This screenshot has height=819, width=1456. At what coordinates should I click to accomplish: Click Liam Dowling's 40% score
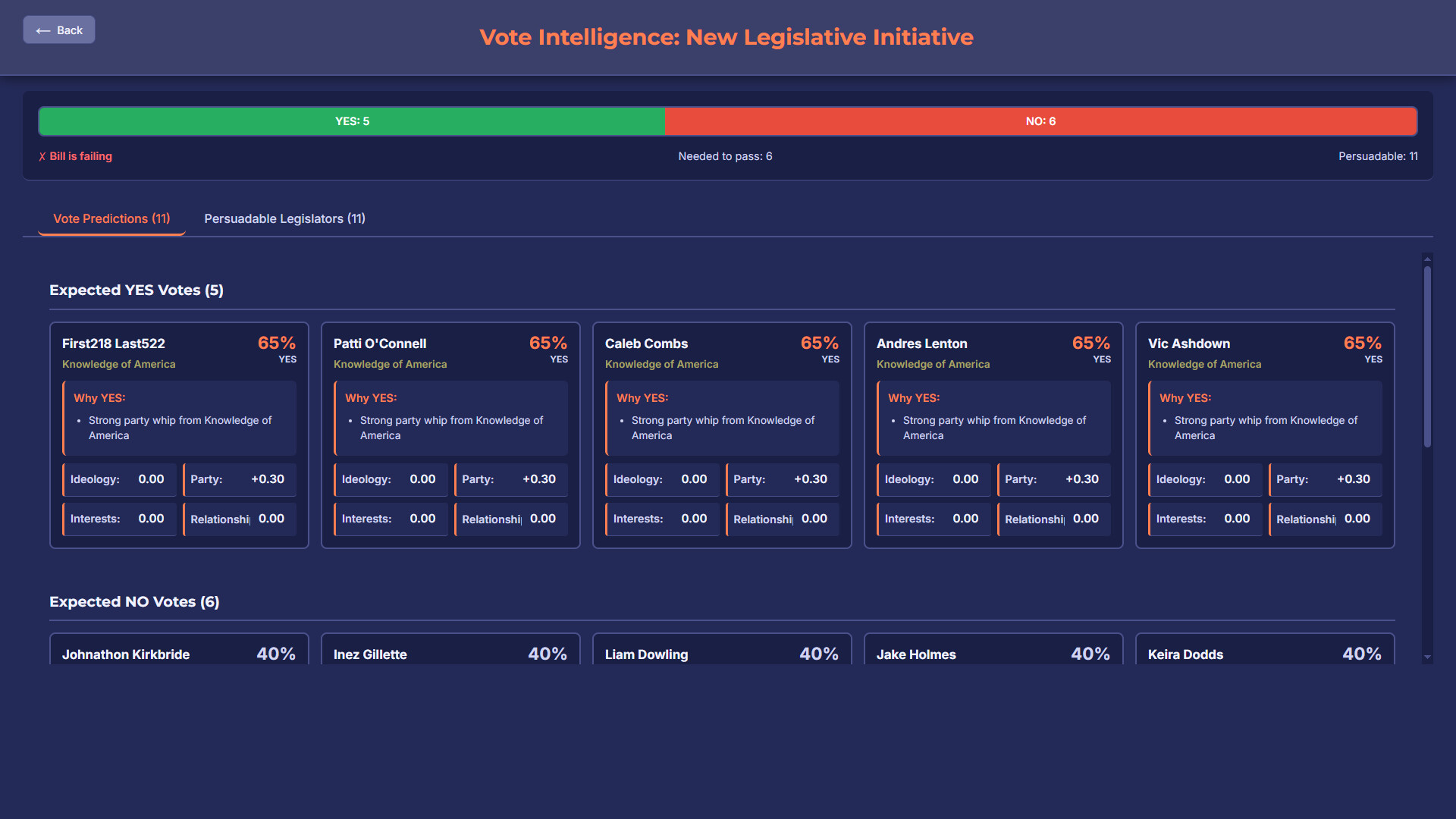pyautogui.click(x=819, y=653)
